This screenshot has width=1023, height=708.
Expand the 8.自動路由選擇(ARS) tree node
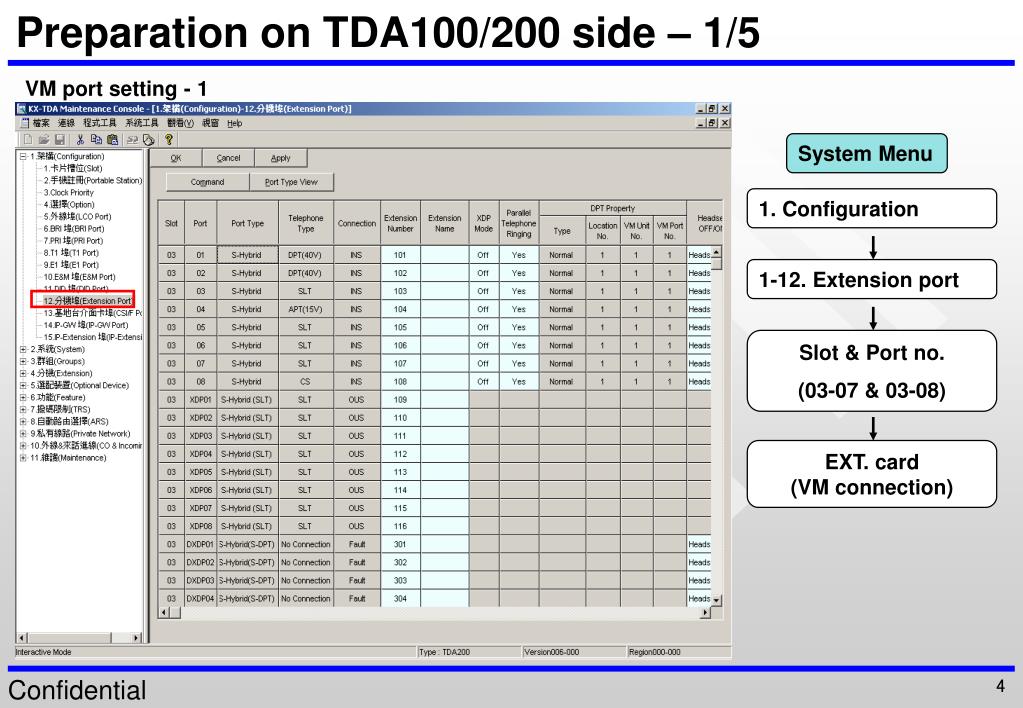coord(23,422)
